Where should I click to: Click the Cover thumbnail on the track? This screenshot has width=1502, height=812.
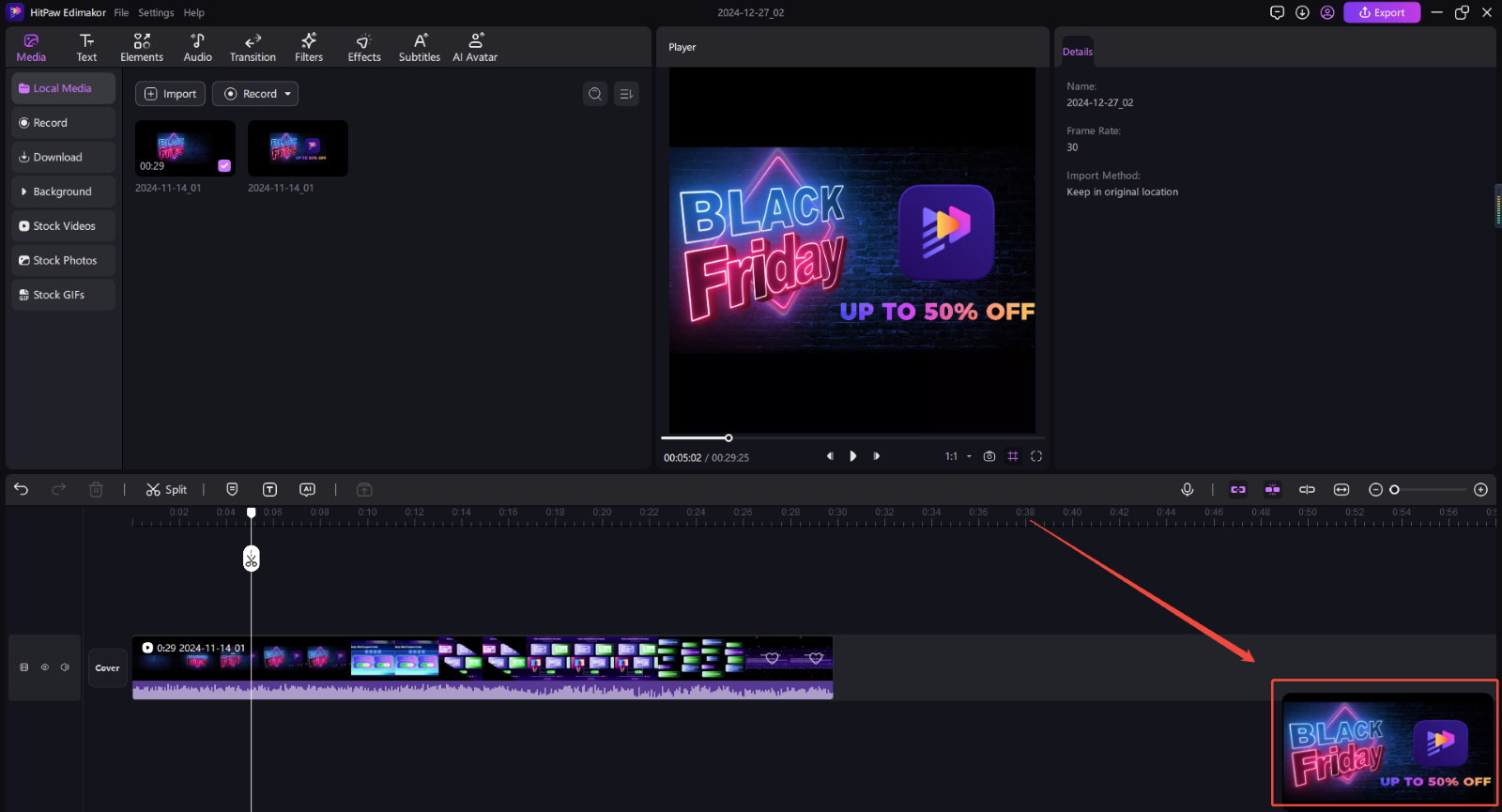point(108,668)
